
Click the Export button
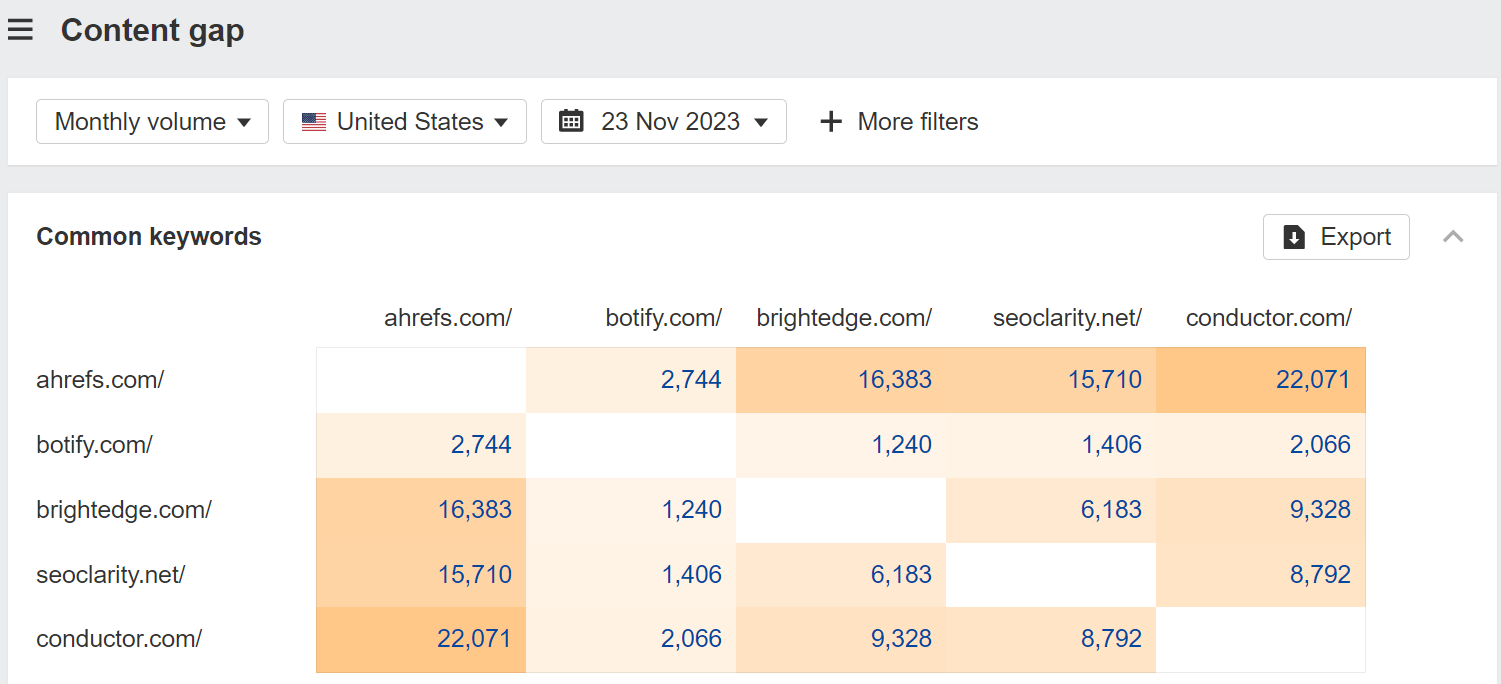(x=1336, y=237)
